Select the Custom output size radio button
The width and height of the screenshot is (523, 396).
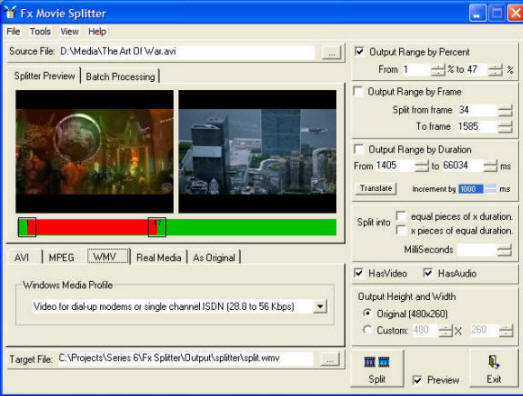367,330
